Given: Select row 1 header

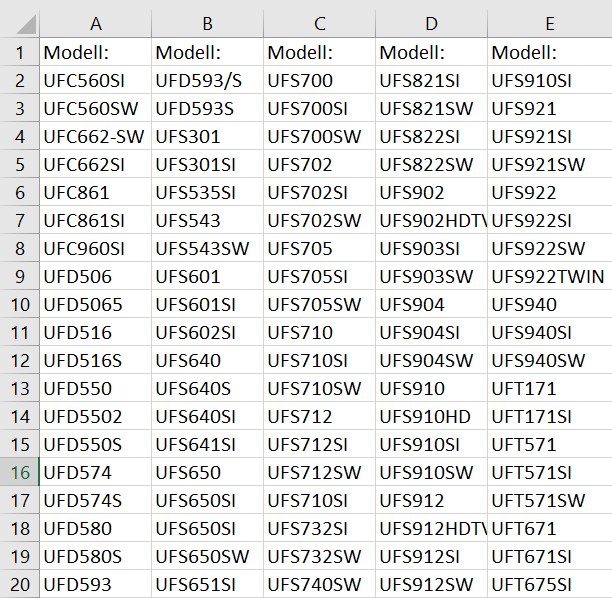Looking at the screenshot, I should [x=19, y=53].
